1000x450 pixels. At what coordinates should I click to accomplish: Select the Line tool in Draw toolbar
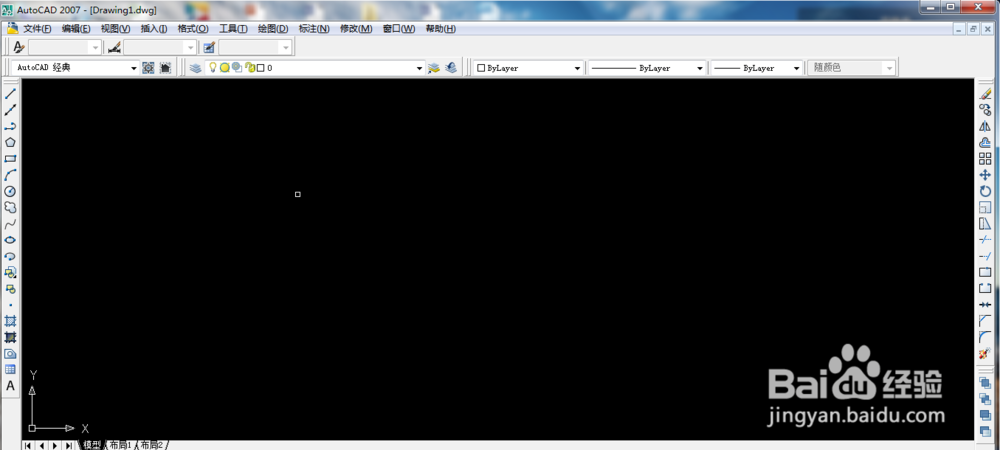point(10,94)
